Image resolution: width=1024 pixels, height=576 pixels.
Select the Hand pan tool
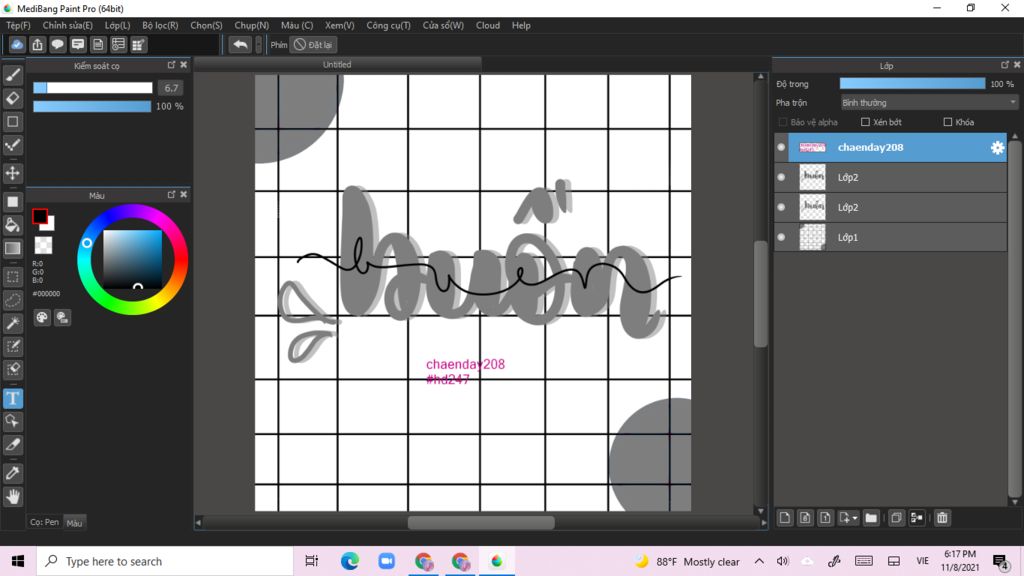(x=12, y=497)
